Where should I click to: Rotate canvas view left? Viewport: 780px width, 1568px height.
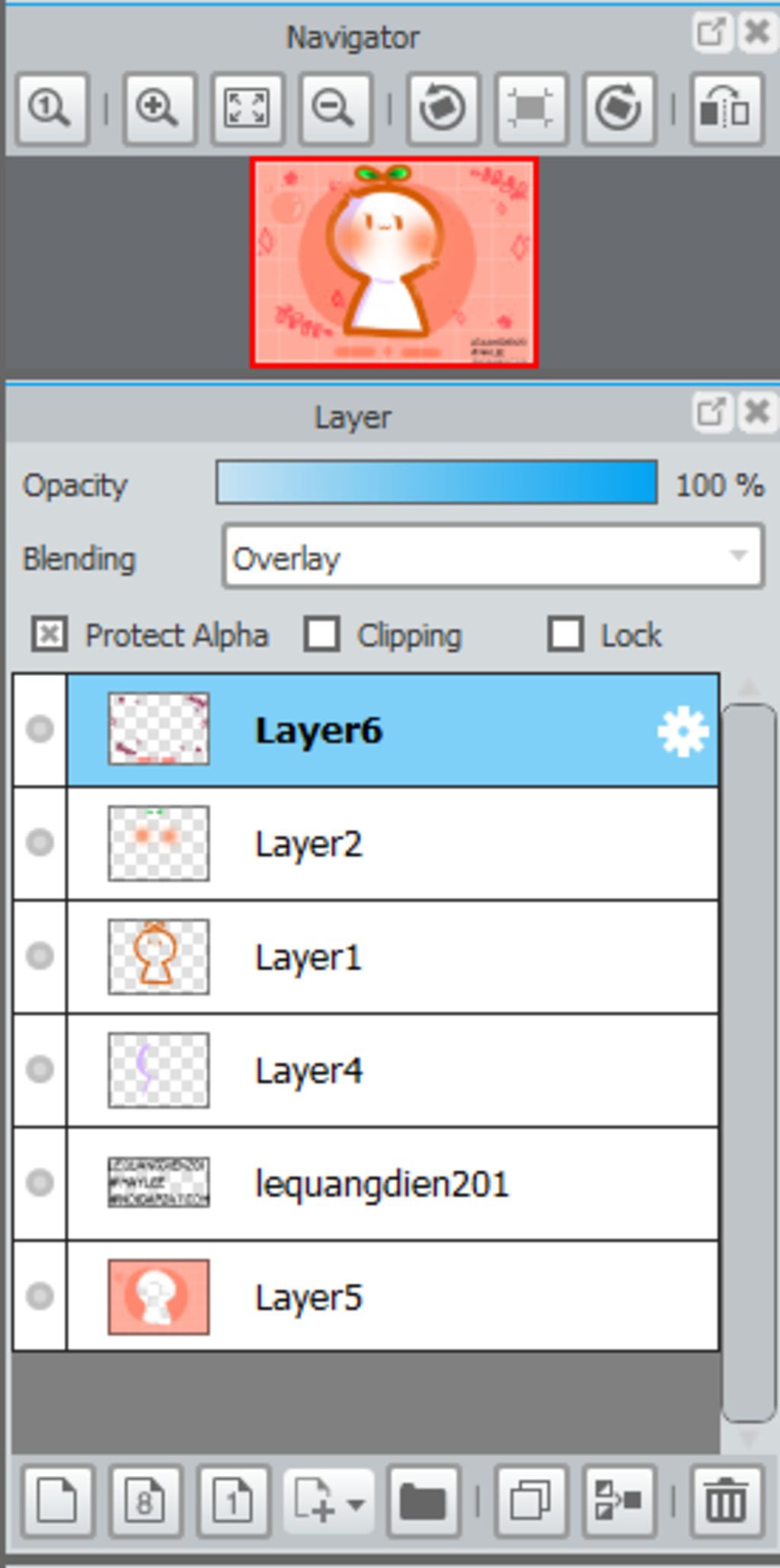pos(443,108)
